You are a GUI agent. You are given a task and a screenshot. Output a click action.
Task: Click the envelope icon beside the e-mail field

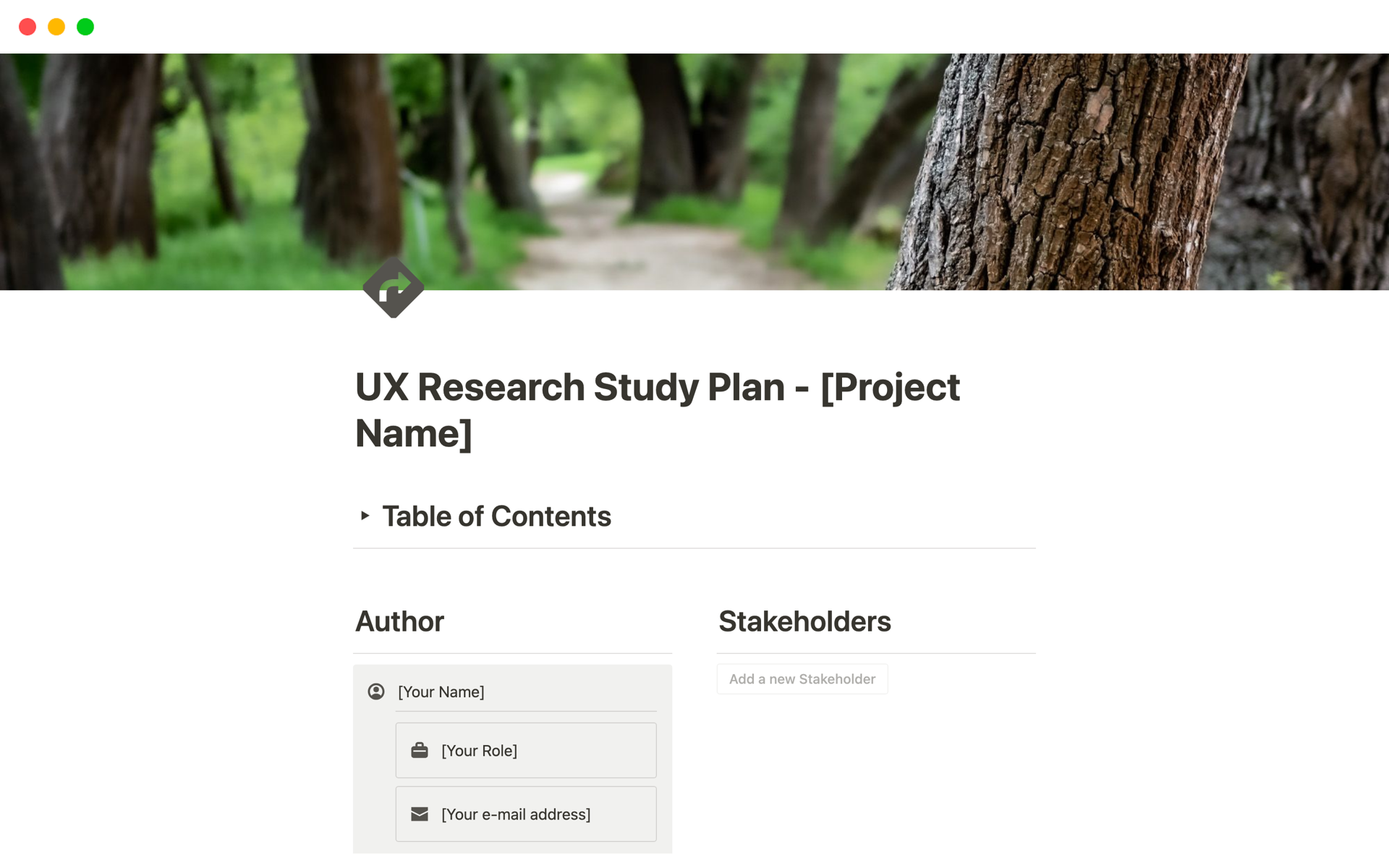click(420, 814)
